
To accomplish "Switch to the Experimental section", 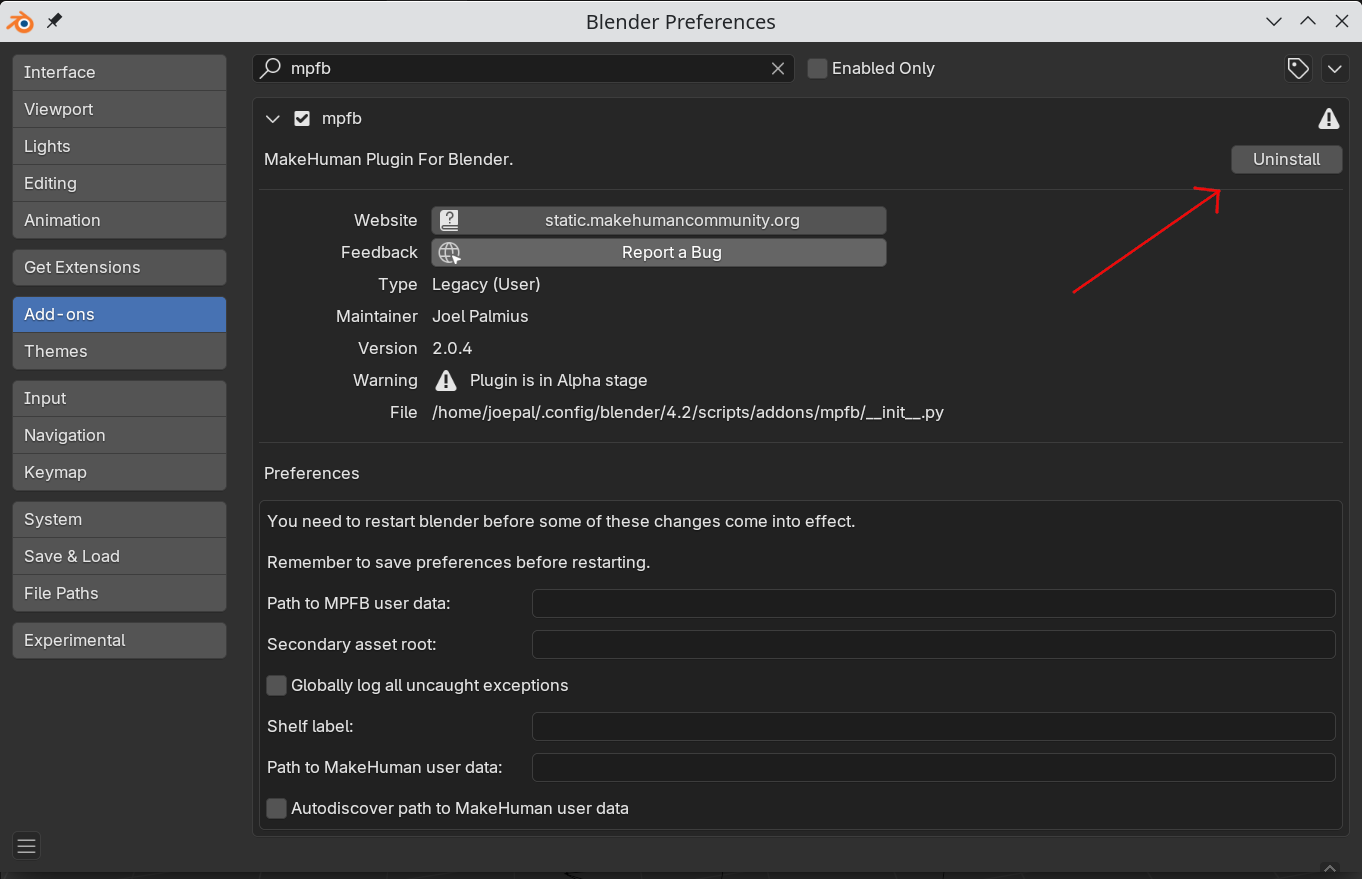I will click(x=119, y=640).
